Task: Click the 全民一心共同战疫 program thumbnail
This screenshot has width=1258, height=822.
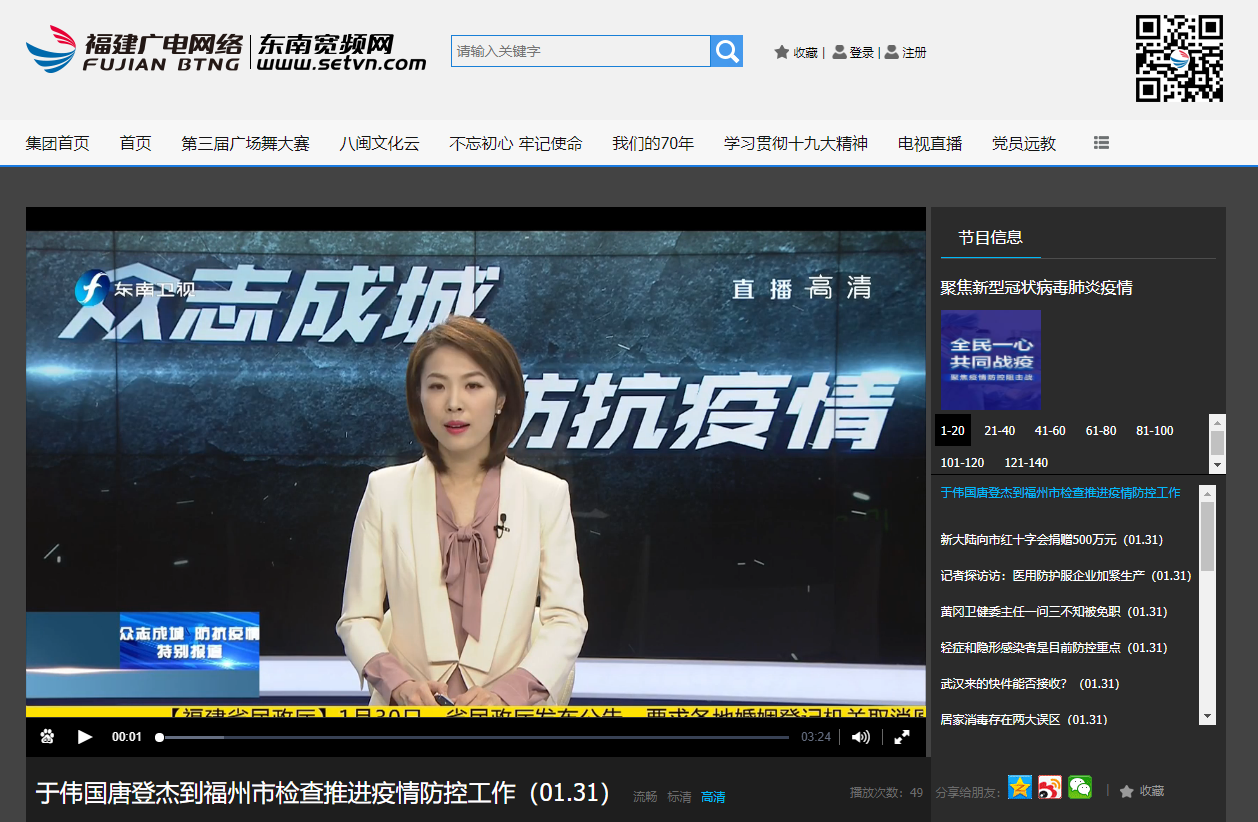Action: point(990,360)
